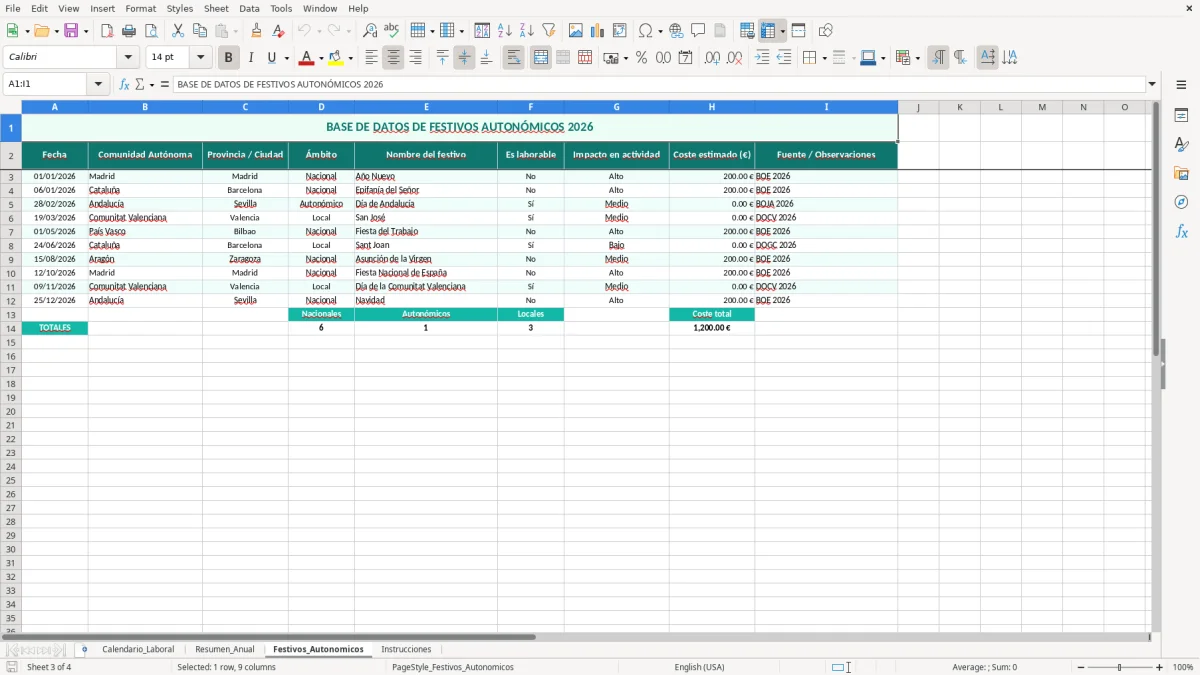Screen dimensions: 1200x675
Task: Switch to Calendario_Laboral sheet tab
Action: tap(138, 649)
